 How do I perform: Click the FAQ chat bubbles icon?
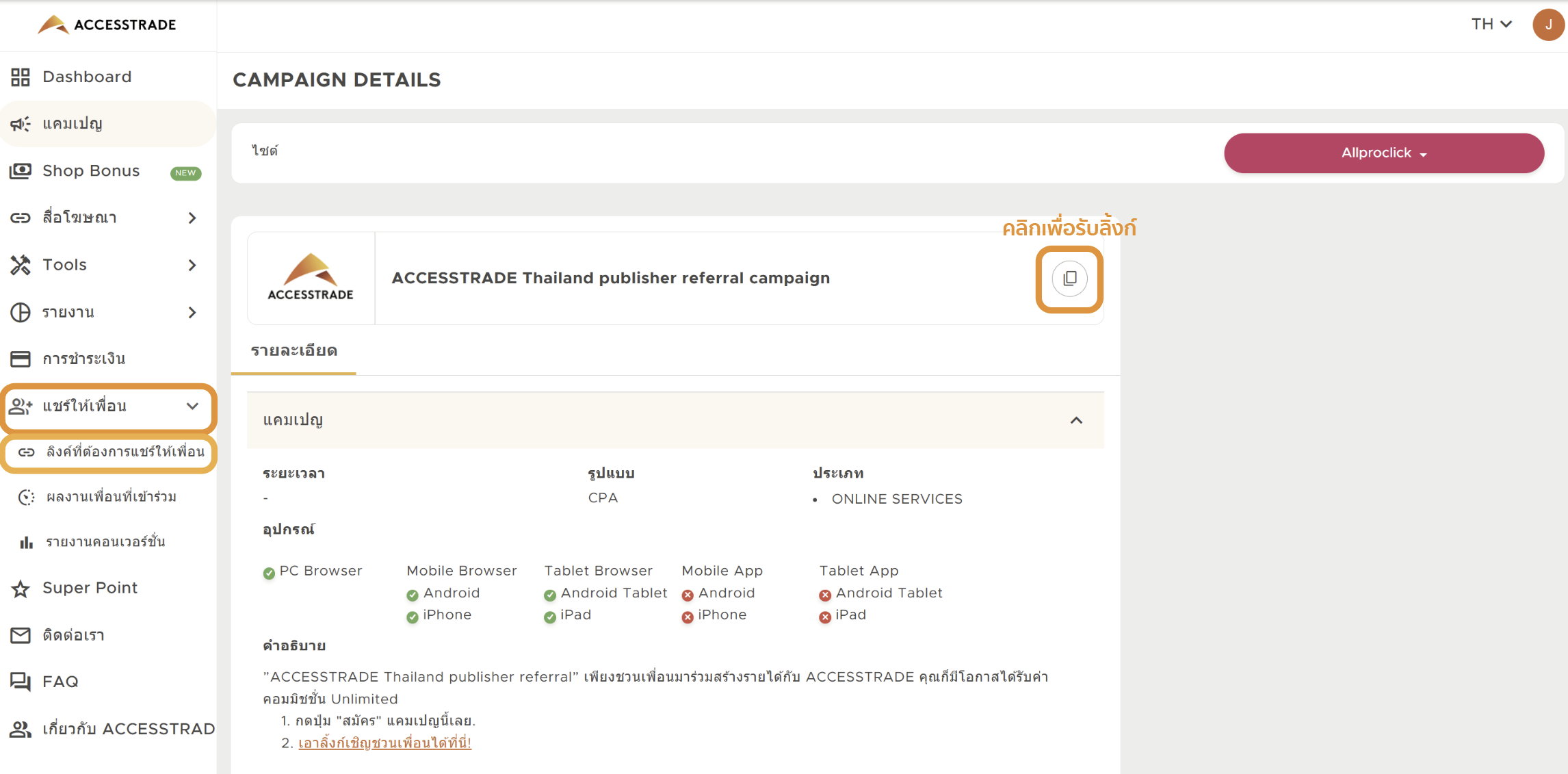[21, 682]
